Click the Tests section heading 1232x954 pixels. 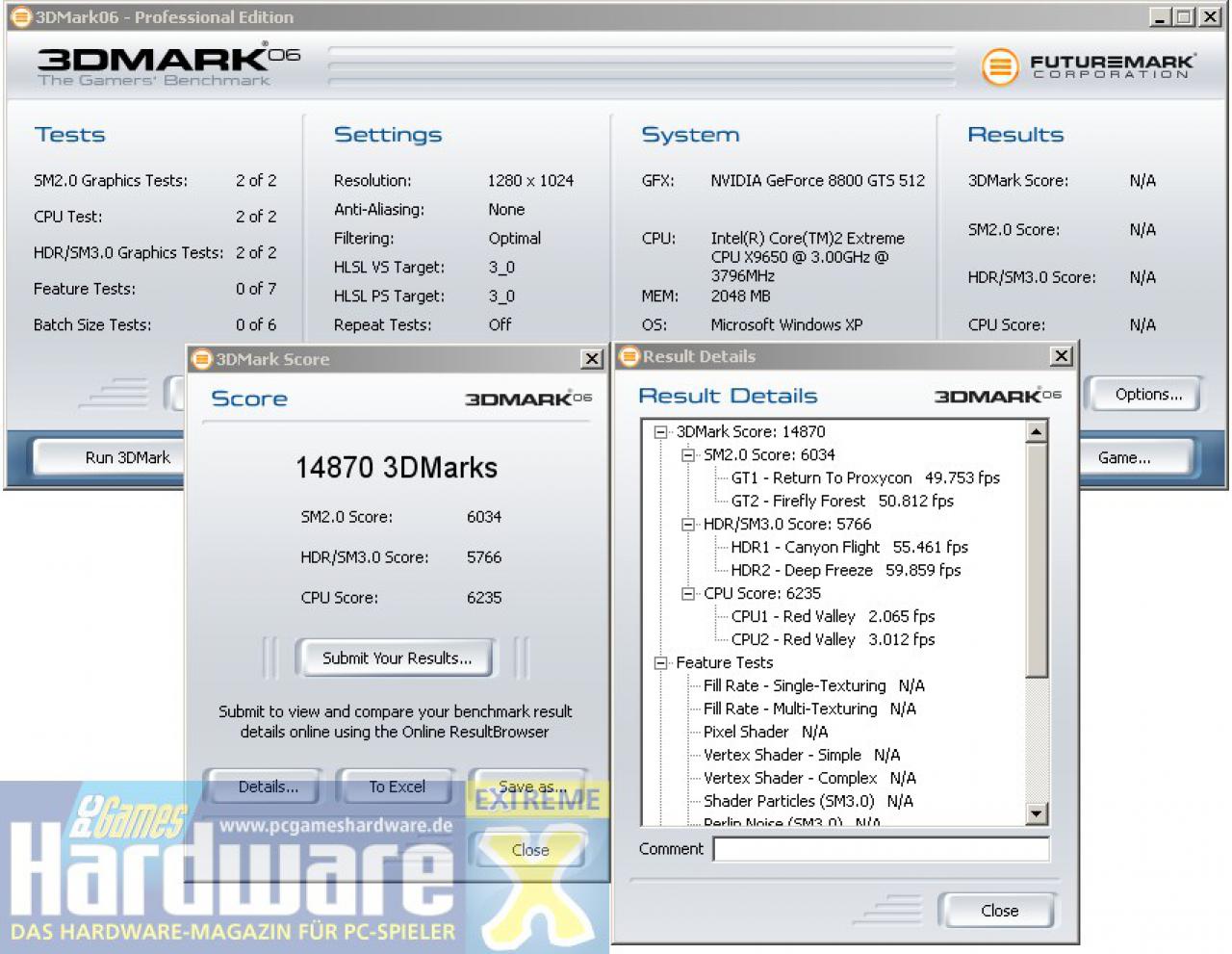click(x=70, y=135)
